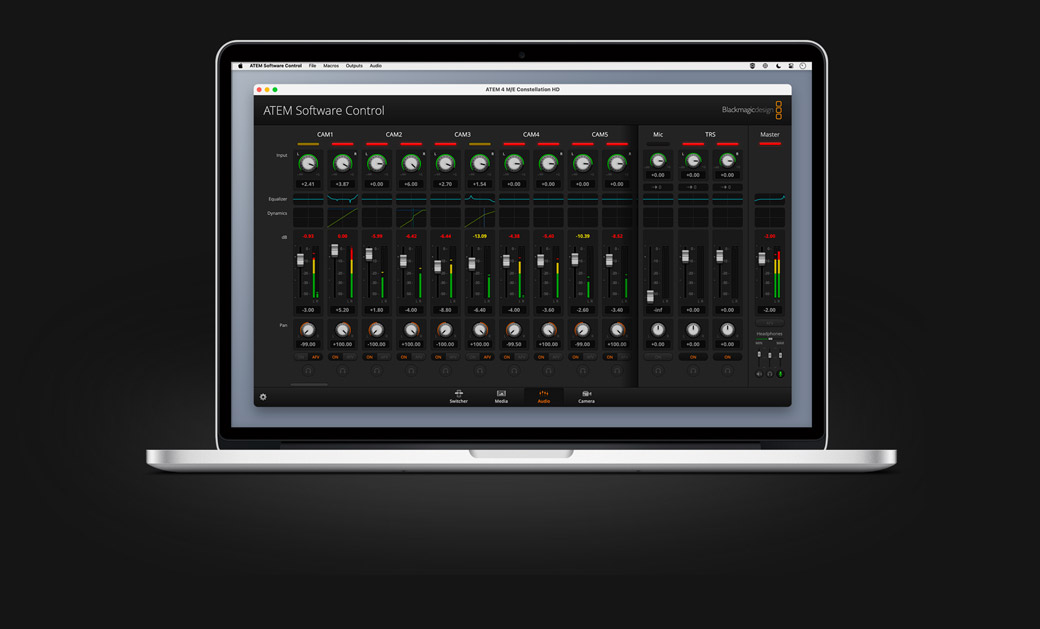The image size is (1040, 629).
Task: Click the Master volume fader
Action: 762,258
